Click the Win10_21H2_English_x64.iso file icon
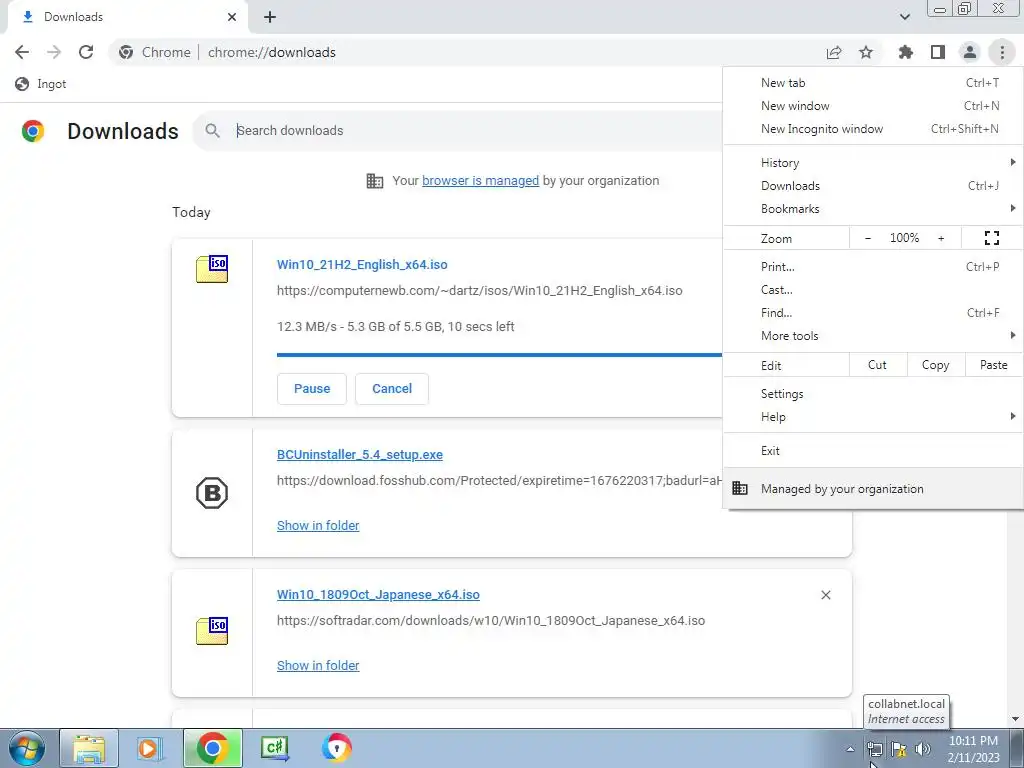The height and width of the screenshot is (768, 1024). click(212, 269)
